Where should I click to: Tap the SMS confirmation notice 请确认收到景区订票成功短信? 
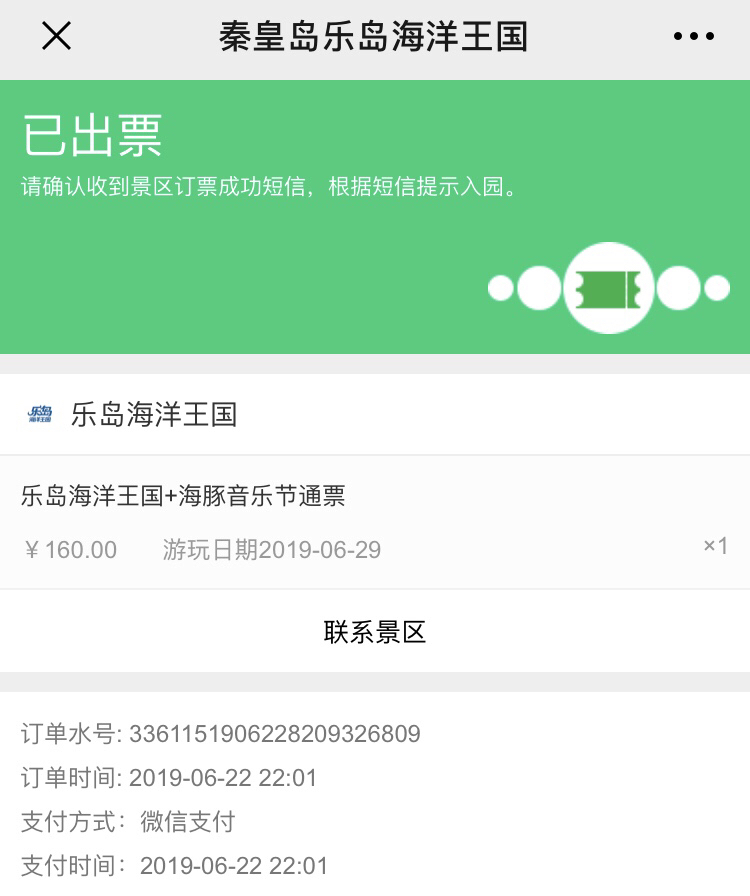tap(269, 187)
